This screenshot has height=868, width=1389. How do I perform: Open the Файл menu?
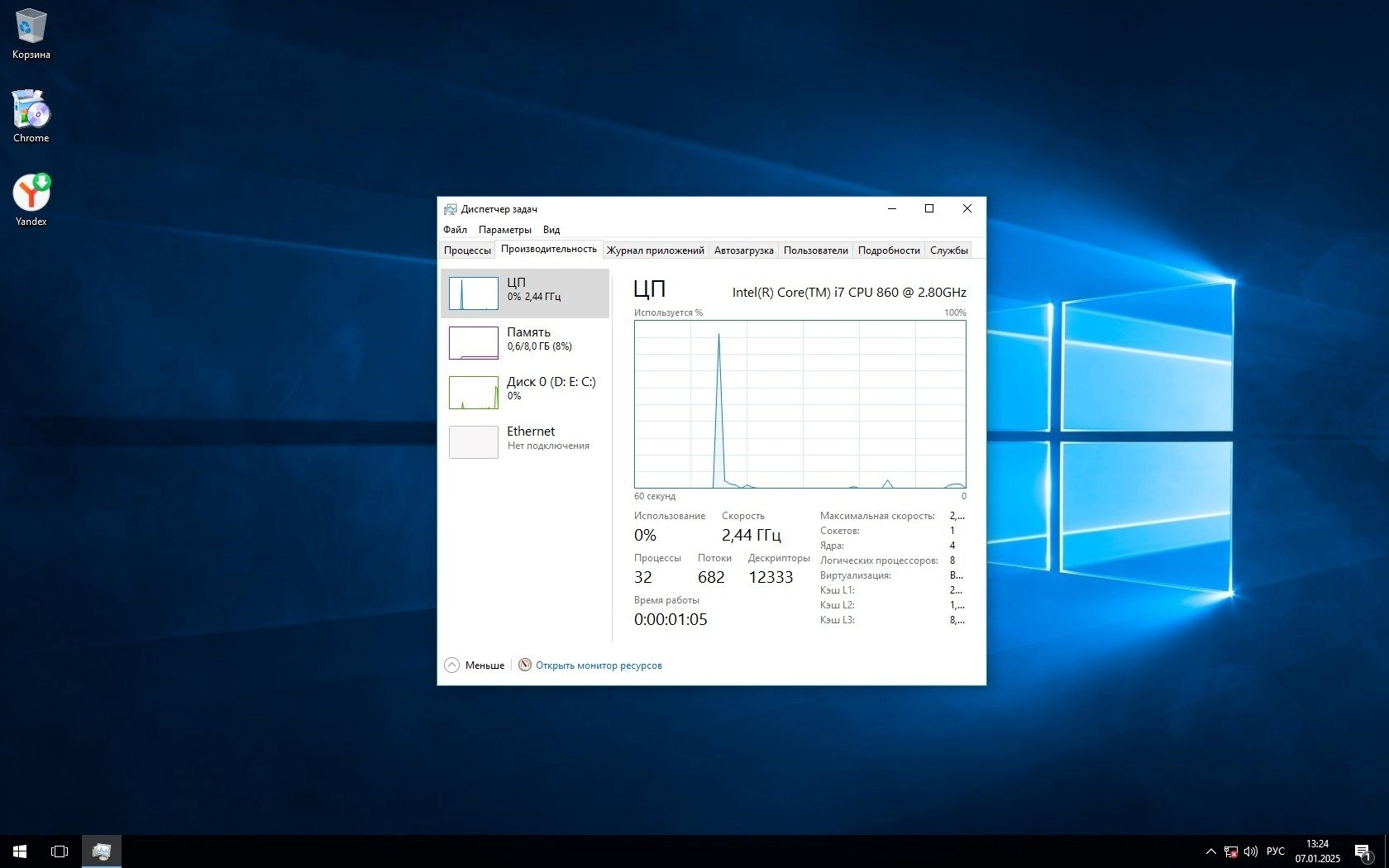455,230
